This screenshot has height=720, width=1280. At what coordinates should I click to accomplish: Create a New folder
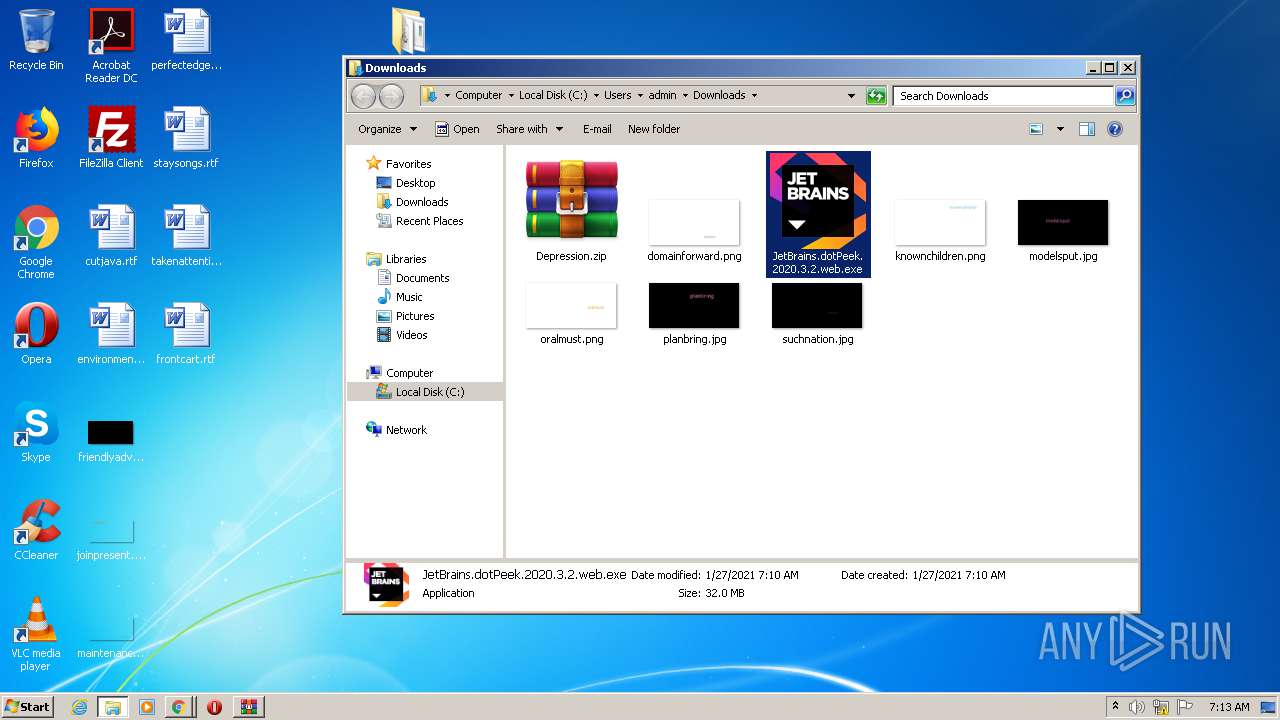click(x=654, y=129)
